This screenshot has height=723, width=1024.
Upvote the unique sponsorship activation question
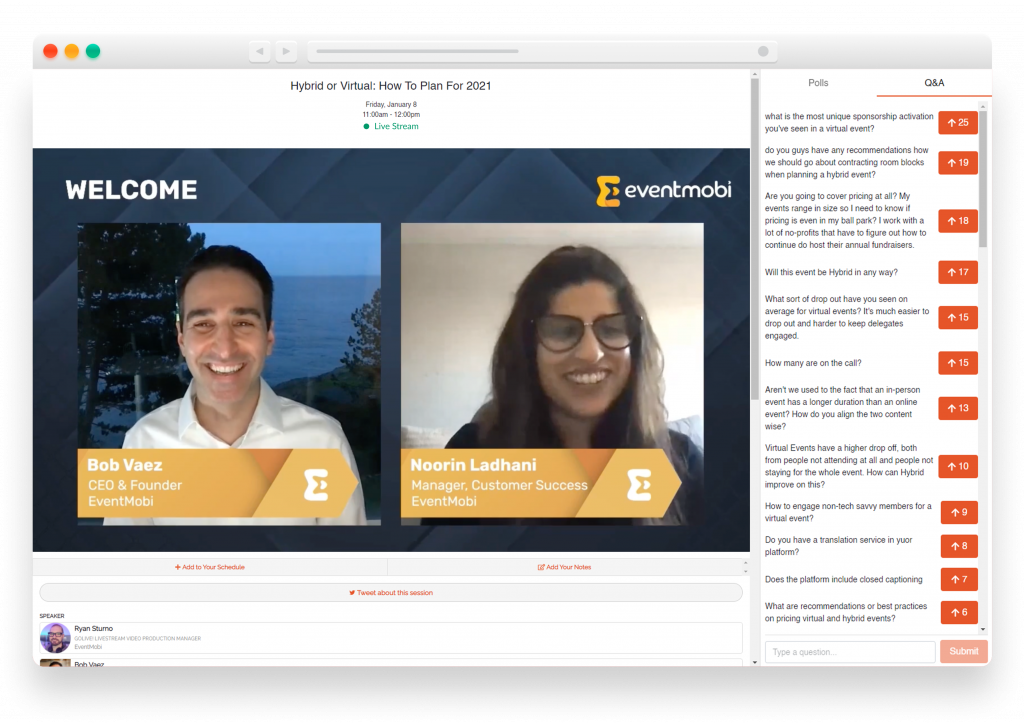point(958,123)
